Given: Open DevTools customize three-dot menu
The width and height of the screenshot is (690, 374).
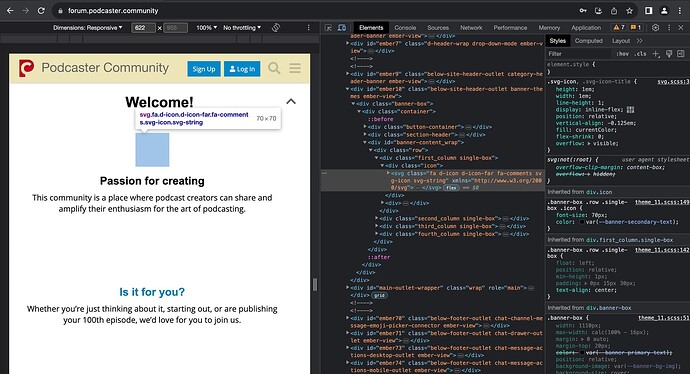Looking at the screenshot, I should coord(669,27).
